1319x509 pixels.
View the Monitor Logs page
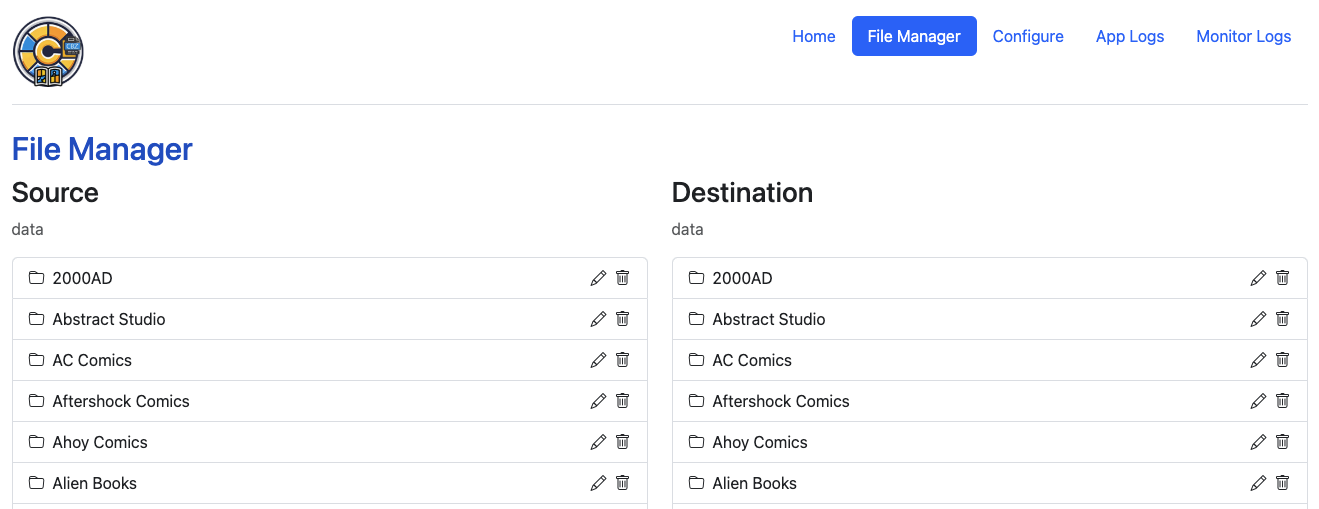(x=1243, y=36)
